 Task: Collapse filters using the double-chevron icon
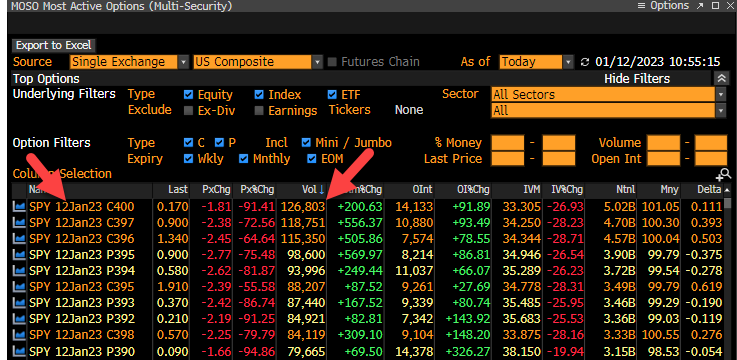click(x=721, y=78)
